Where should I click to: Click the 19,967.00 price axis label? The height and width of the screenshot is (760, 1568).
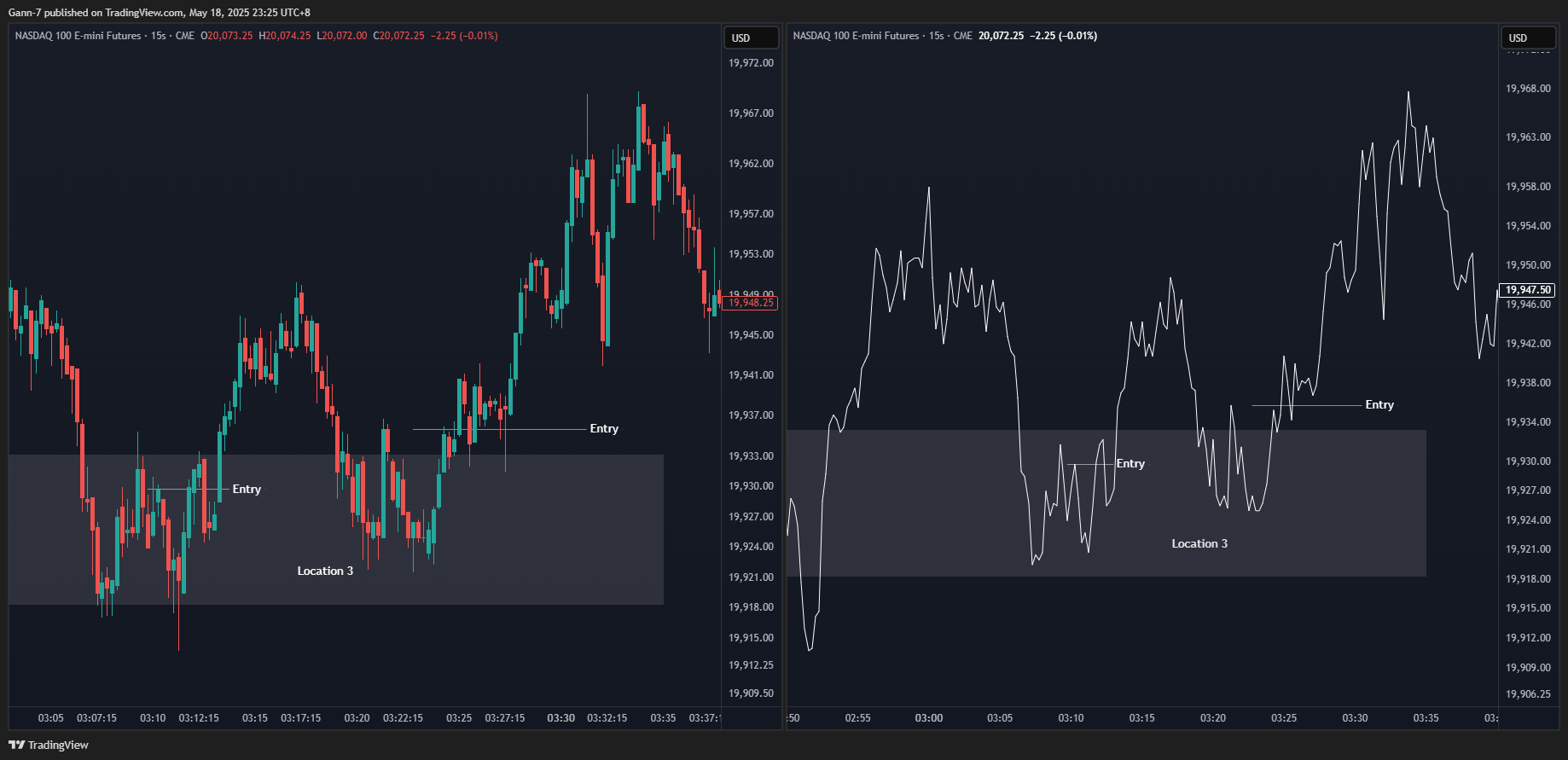751,113
